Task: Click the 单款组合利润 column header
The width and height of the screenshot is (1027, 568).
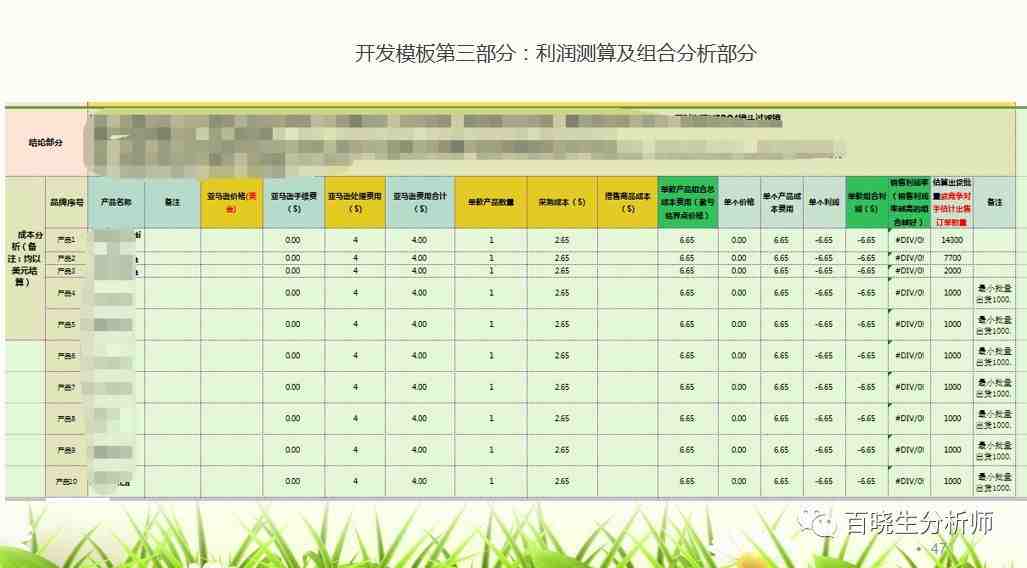Action: pyautogui.click(x=867, y=202)
